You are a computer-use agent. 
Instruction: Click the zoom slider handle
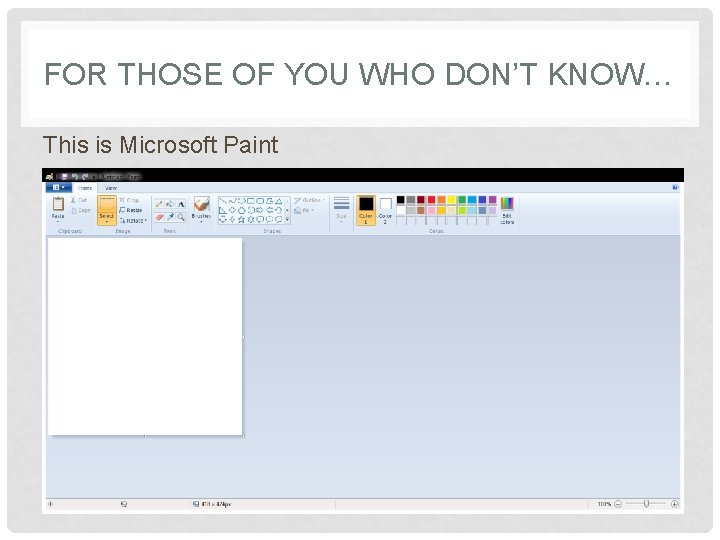[646, 504]
